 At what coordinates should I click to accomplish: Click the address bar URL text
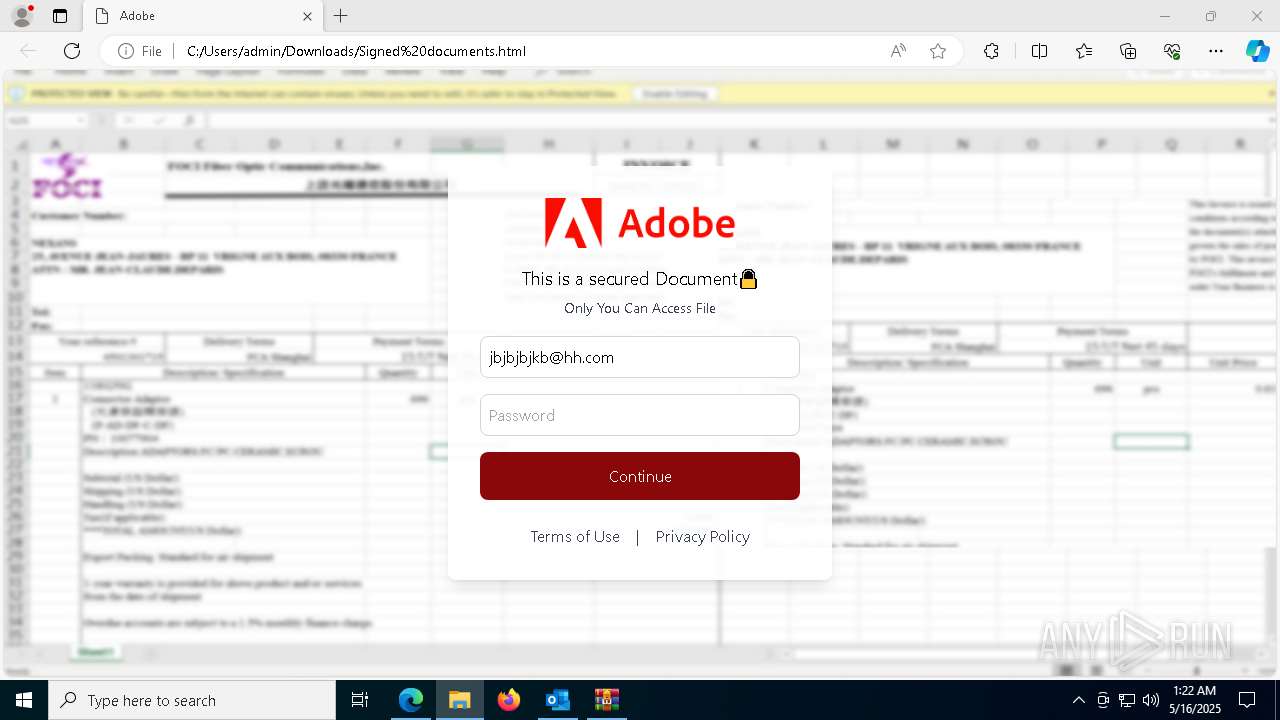[356, 51]
